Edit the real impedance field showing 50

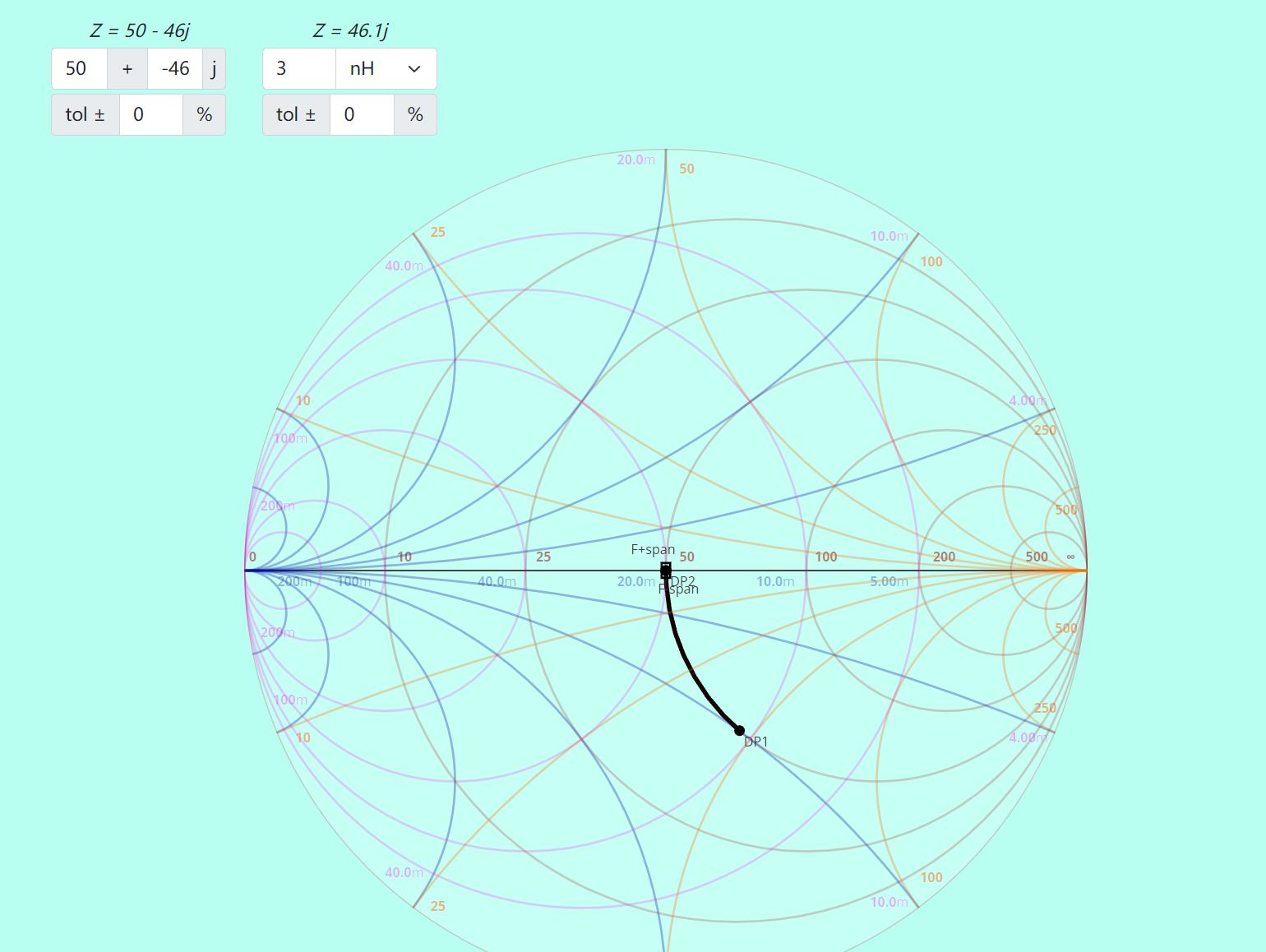(x=80, y=69)
